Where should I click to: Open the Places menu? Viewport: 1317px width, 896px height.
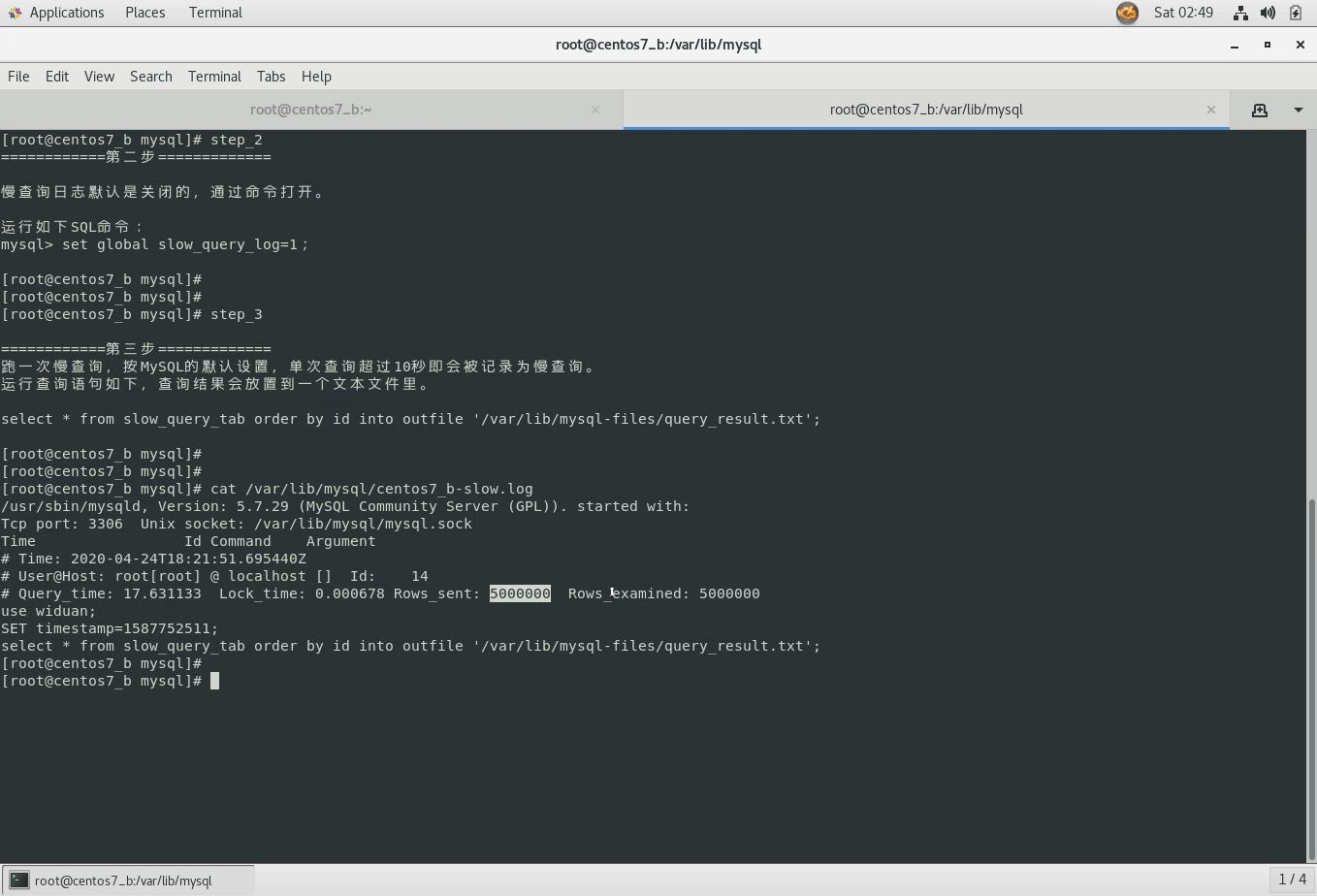[x=145, y=12]
